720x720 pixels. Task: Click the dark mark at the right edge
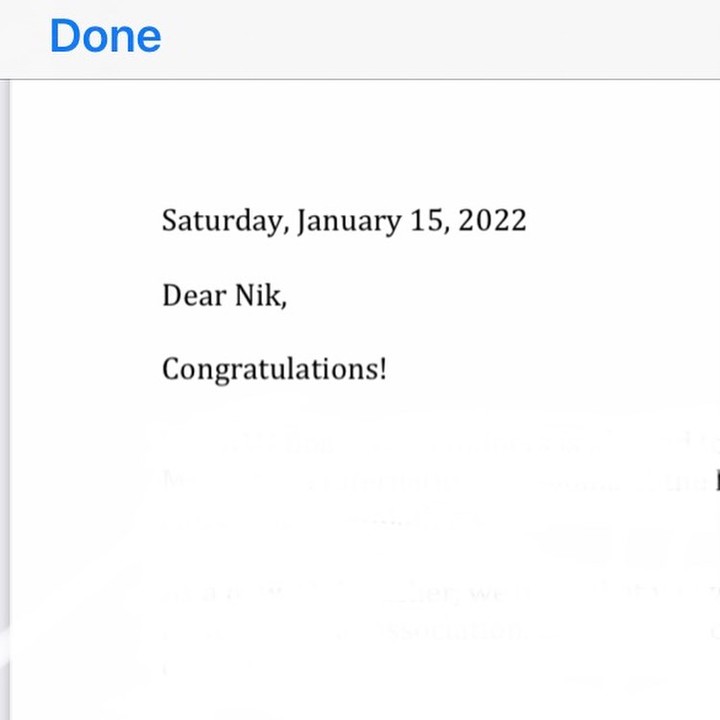pyautogui.click(x=716, y=481)
